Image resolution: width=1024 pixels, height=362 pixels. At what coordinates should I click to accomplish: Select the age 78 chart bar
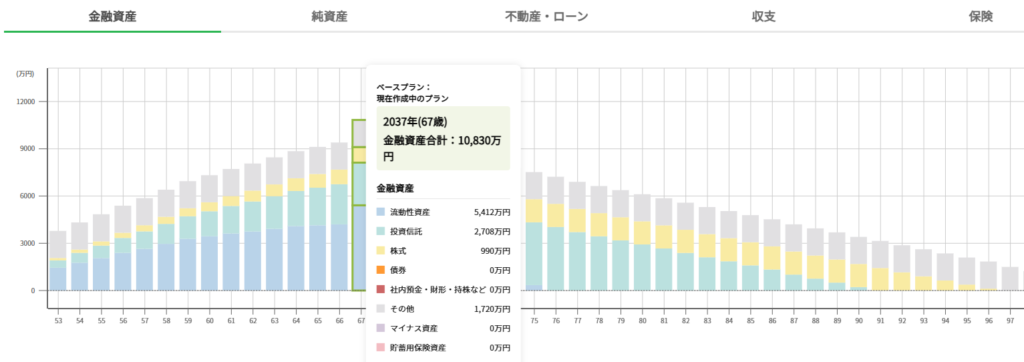click(599, 238)
